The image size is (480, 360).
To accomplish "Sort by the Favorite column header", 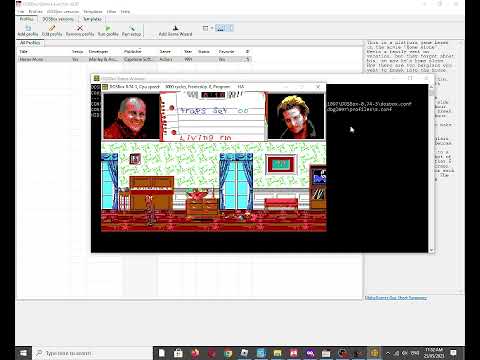I will [226, 52].
